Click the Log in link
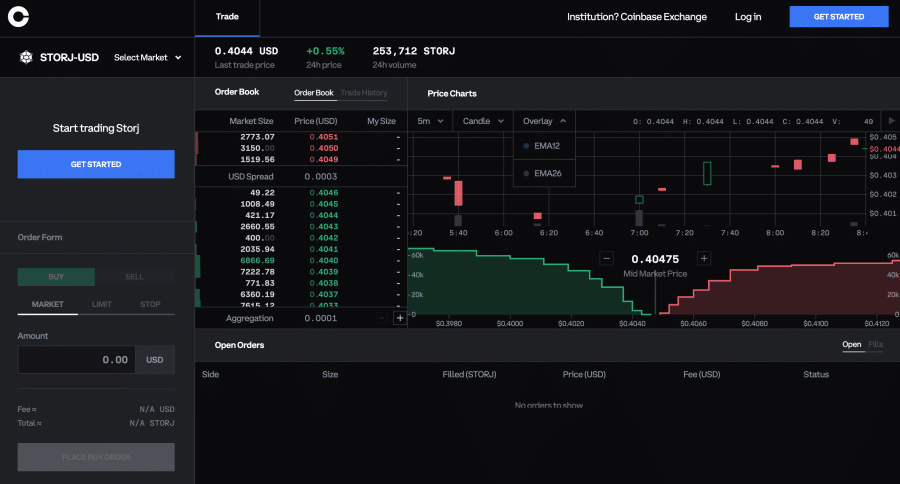 pos(748,17)
